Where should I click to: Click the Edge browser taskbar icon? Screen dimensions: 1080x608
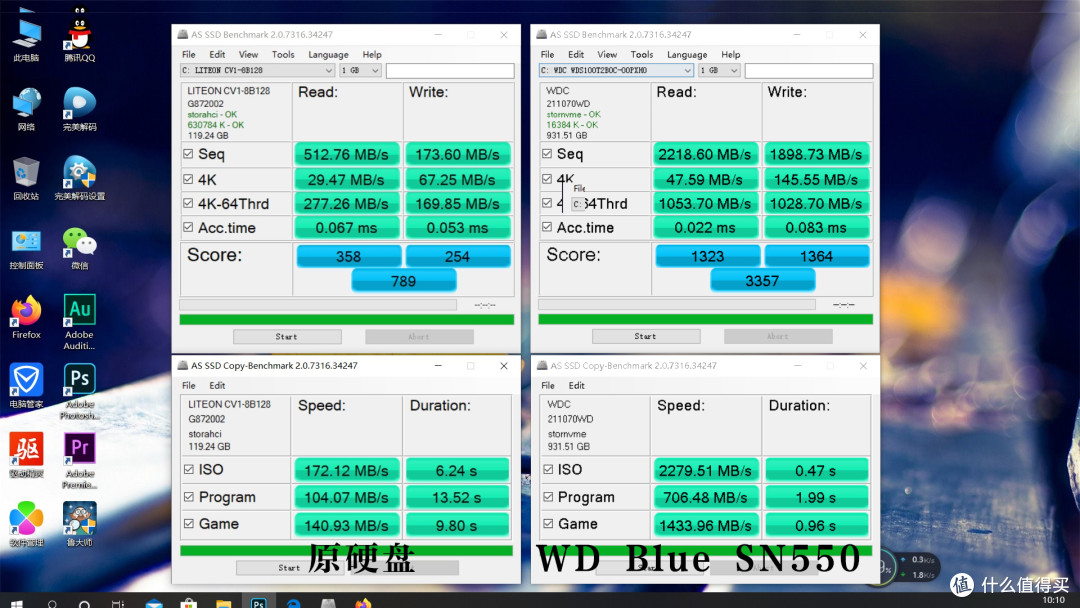[293, 603]
